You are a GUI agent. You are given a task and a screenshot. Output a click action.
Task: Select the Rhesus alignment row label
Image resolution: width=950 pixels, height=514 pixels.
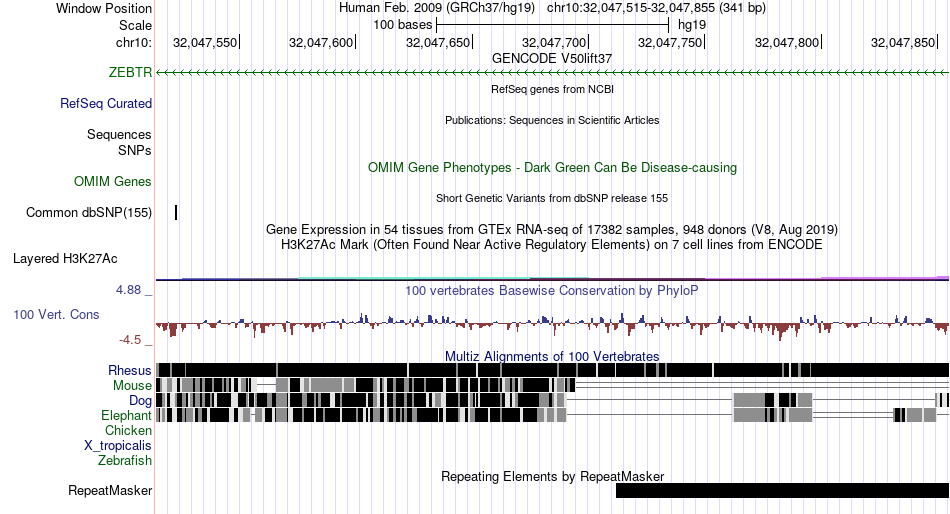click(130, 370)
